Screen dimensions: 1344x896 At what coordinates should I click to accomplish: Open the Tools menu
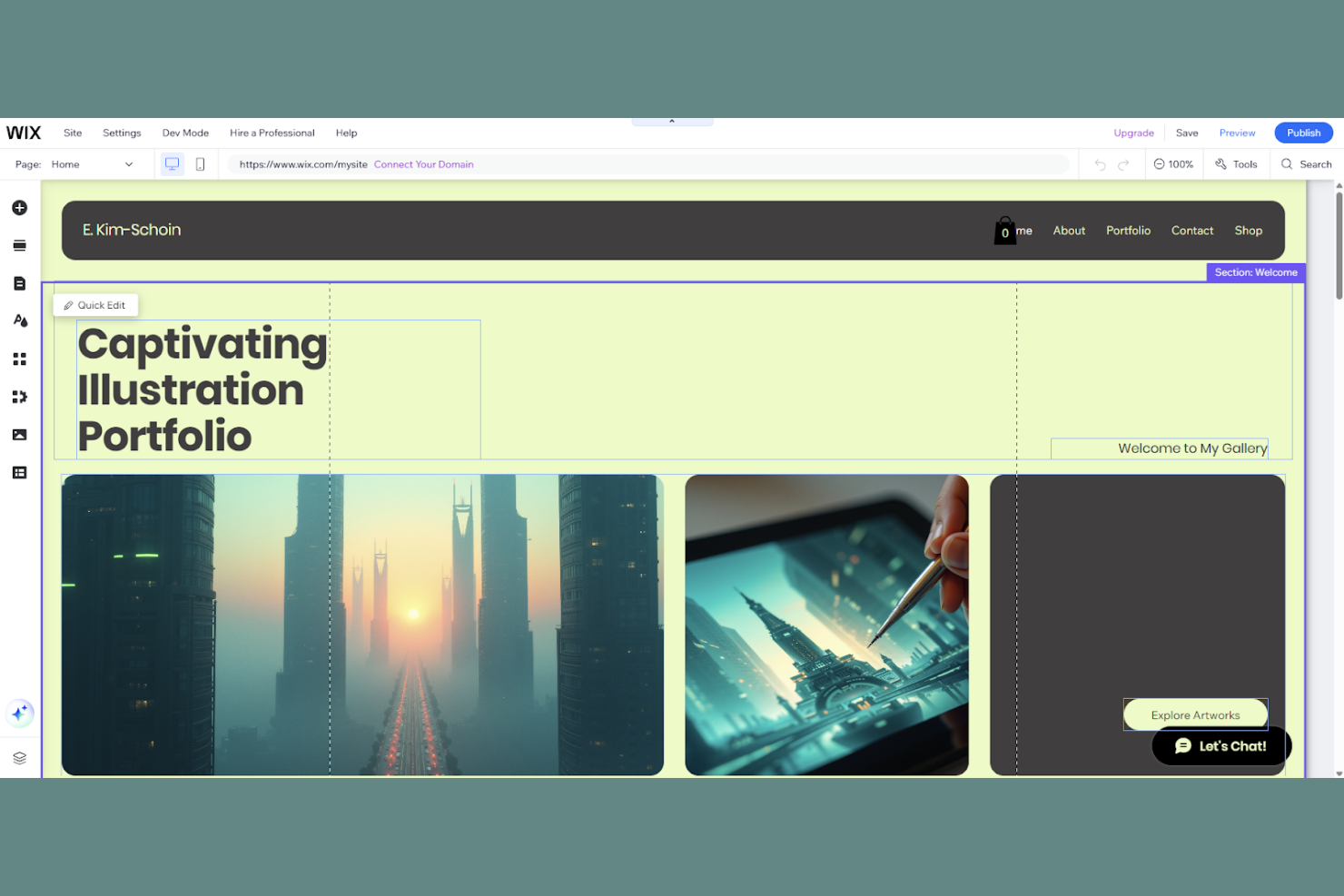pos(1236,164)
